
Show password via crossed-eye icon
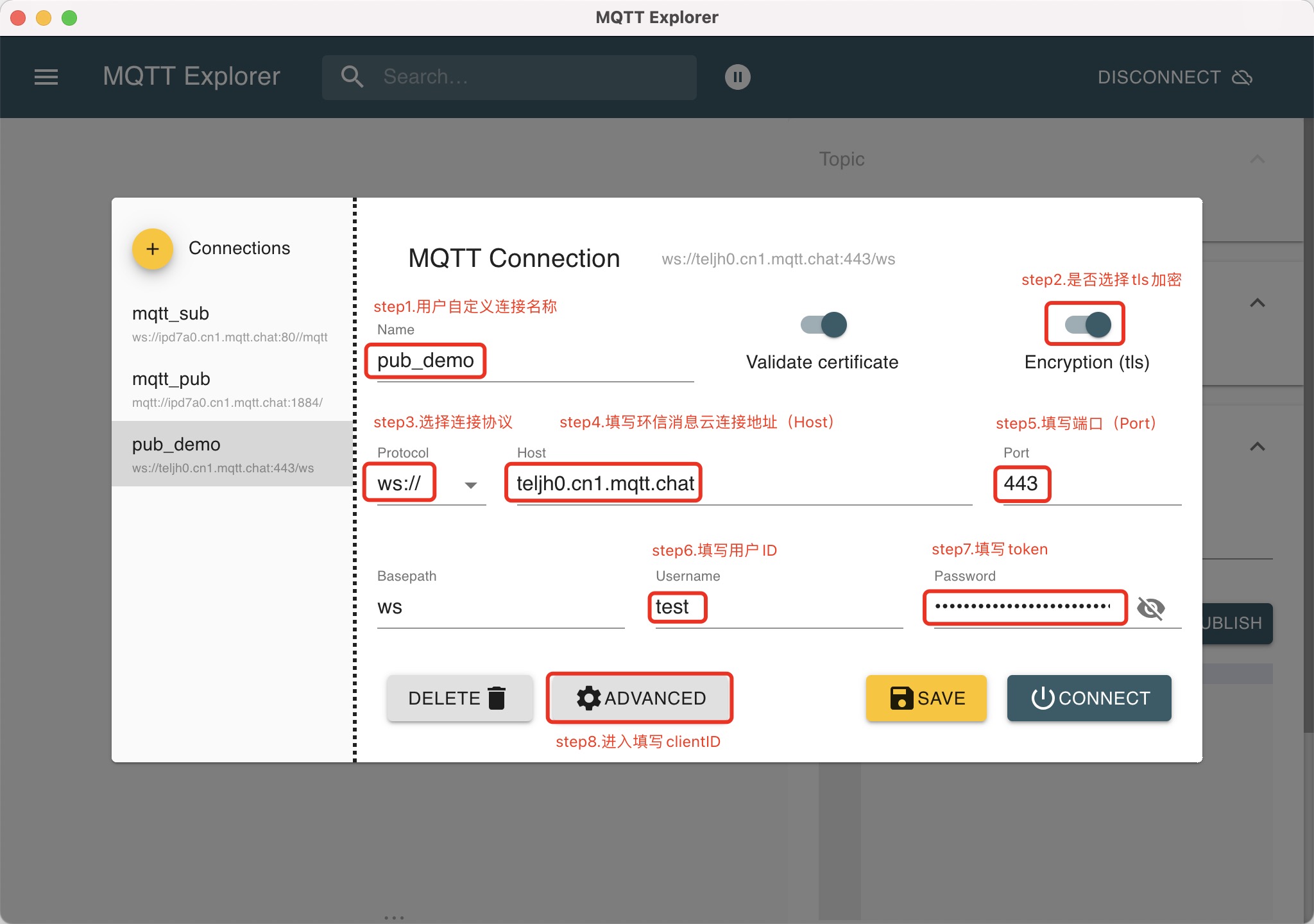(x=1150, y=608)
